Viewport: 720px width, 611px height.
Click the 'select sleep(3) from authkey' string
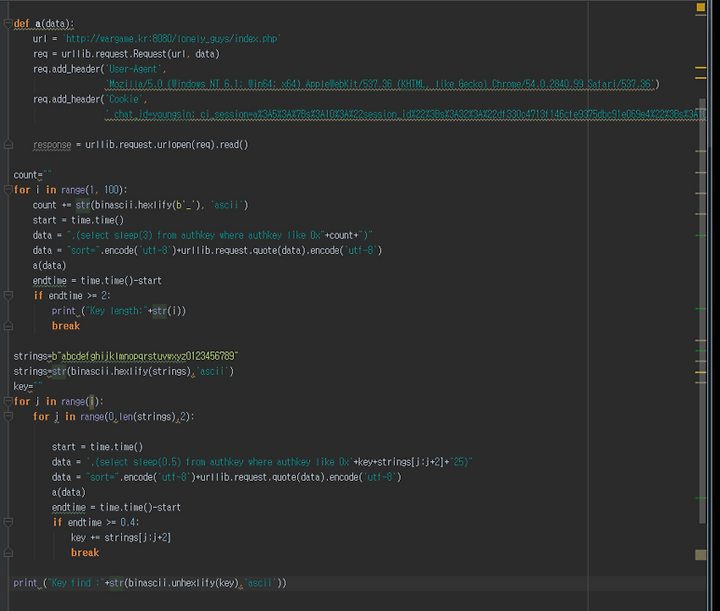tap(196, 235)
